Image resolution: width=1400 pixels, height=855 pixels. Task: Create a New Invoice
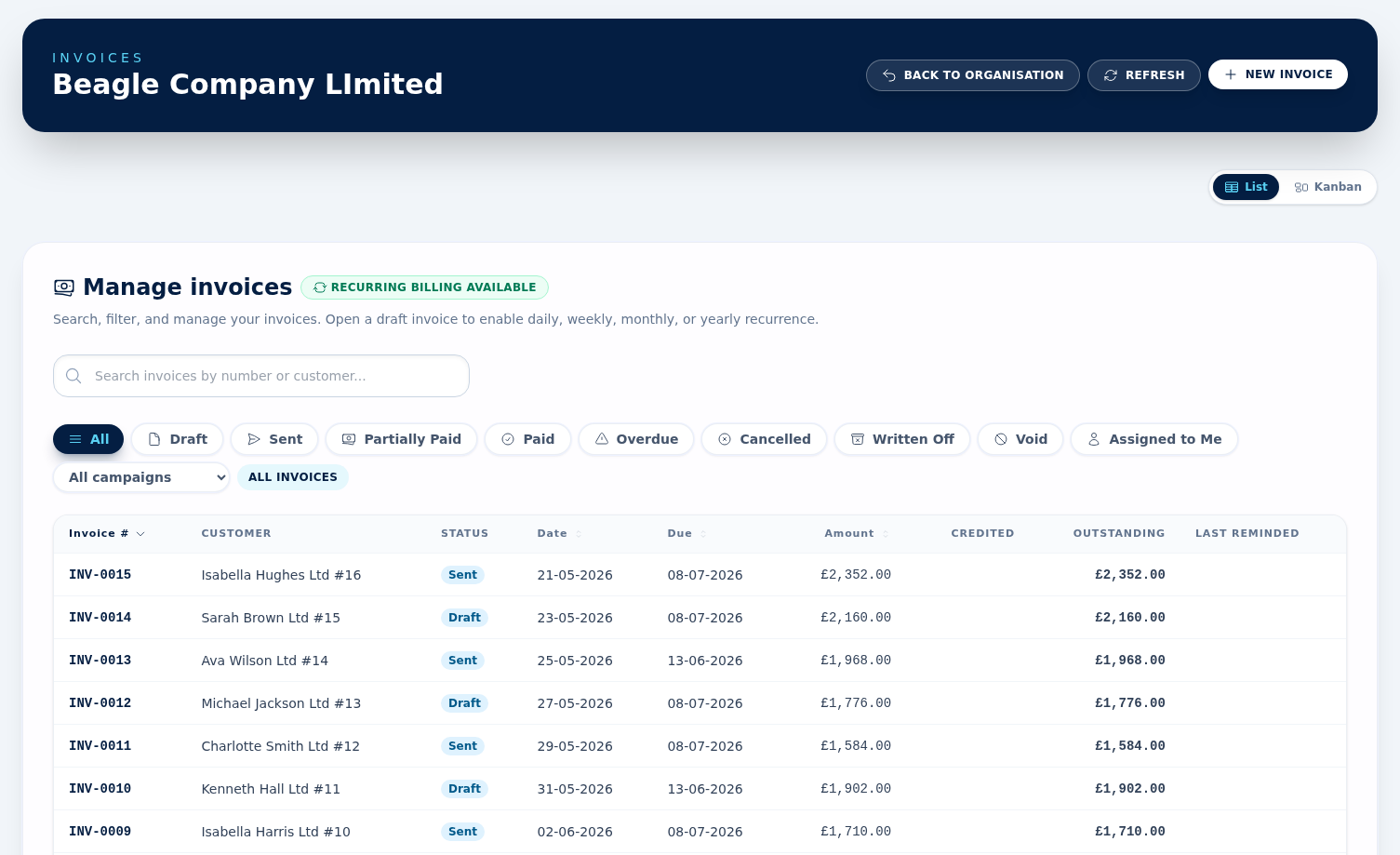[x=1277, y=74]
